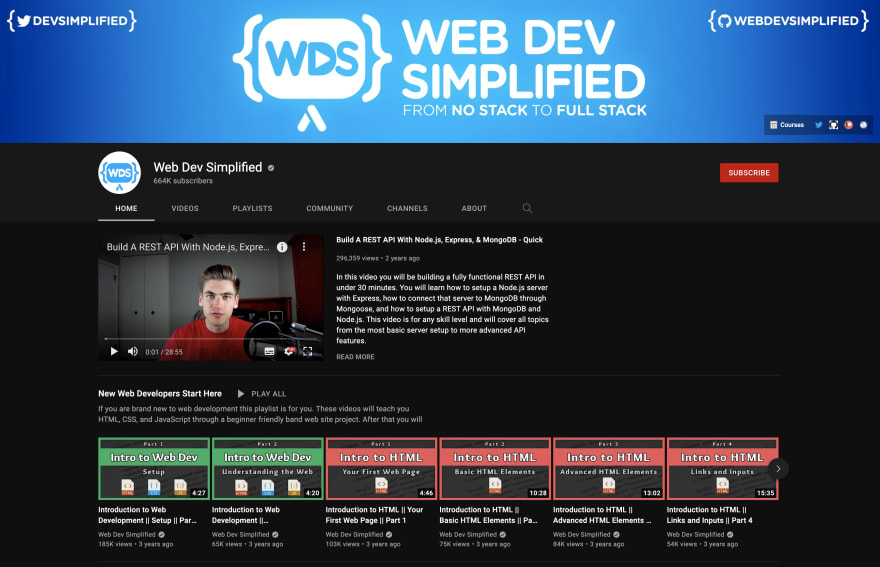This screenshot has width=880, height=567.
Task: Open GitHub link in banner links bar
Action: 833,125
